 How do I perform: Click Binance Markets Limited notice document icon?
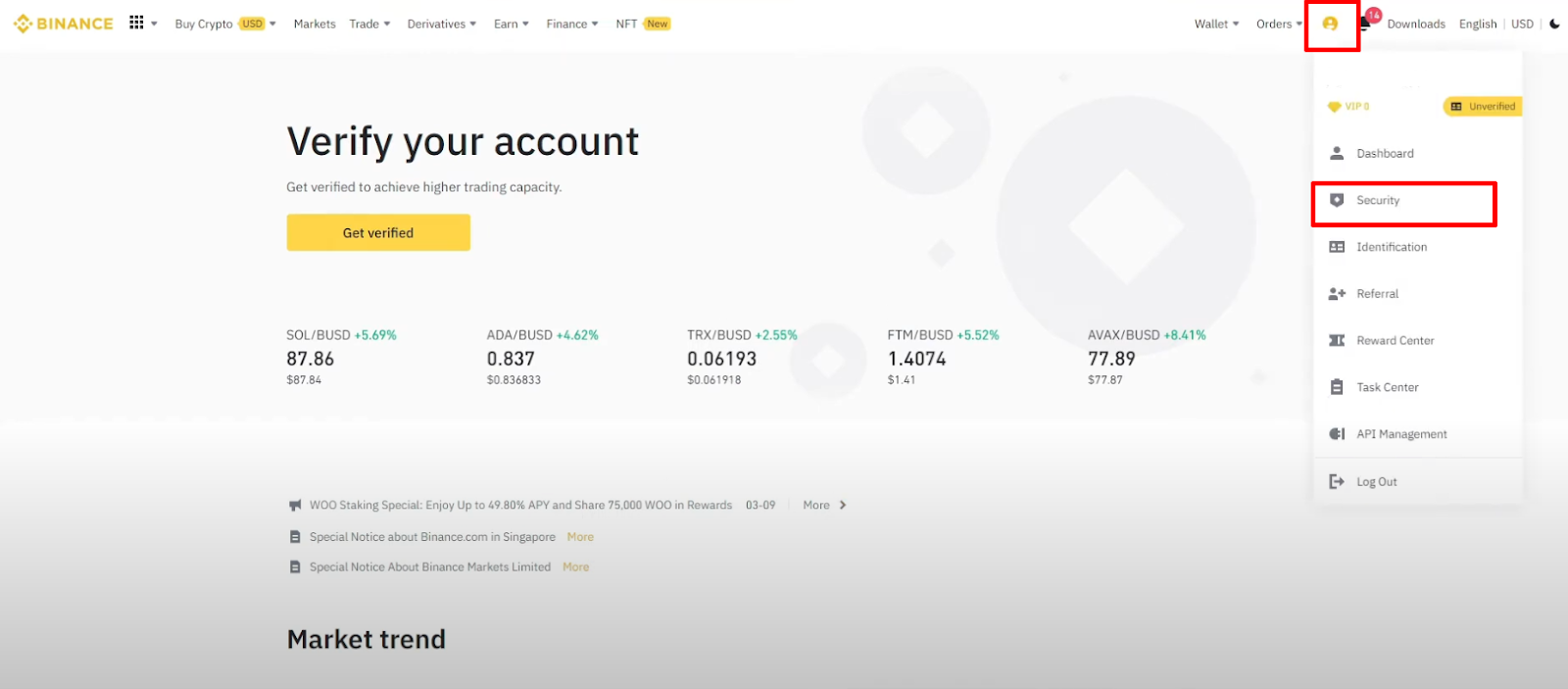coord(295,566)
